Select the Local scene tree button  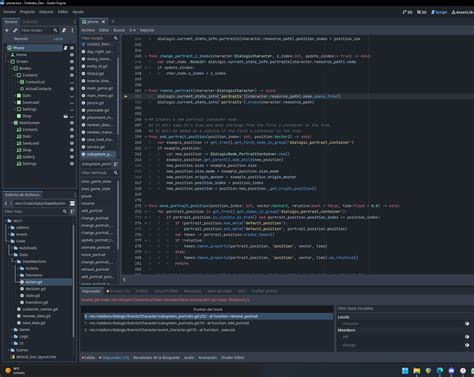click(58, 39)
